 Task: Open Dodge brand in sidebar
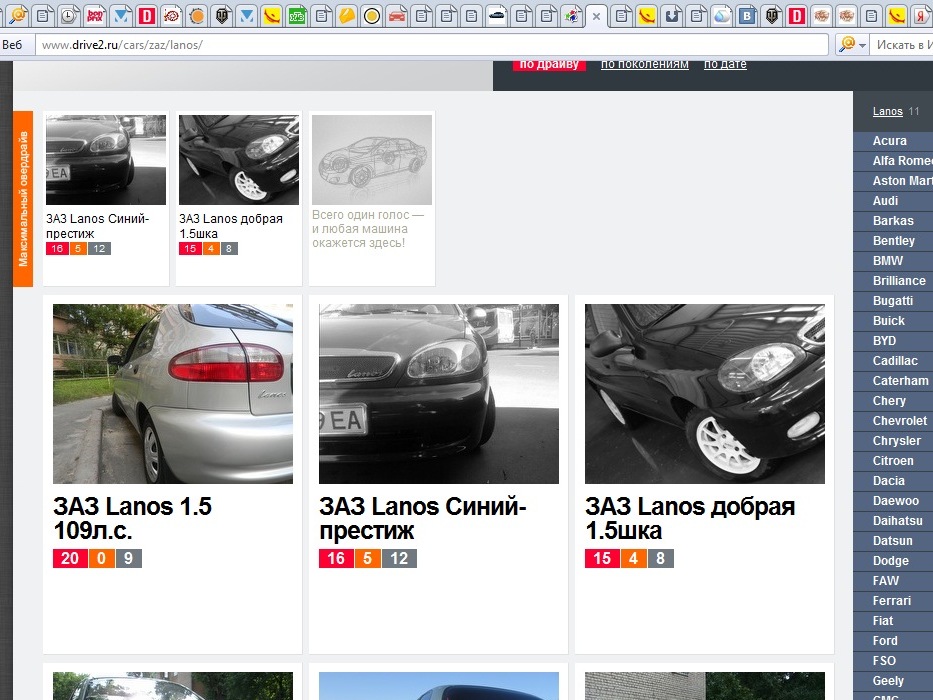(893, 561)
